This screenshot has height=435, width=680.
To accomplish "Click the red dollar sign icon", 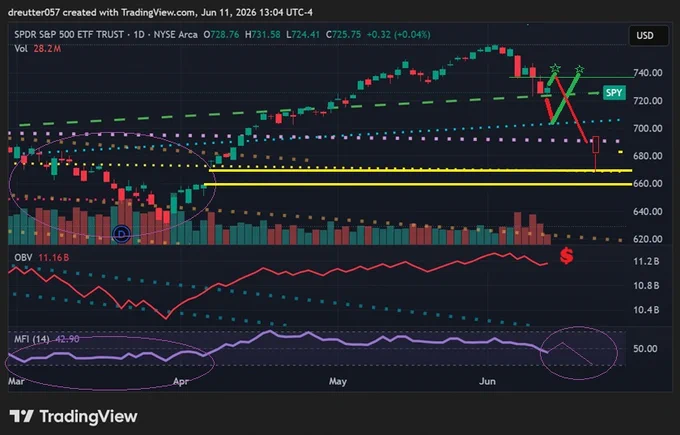I will 566,256.
